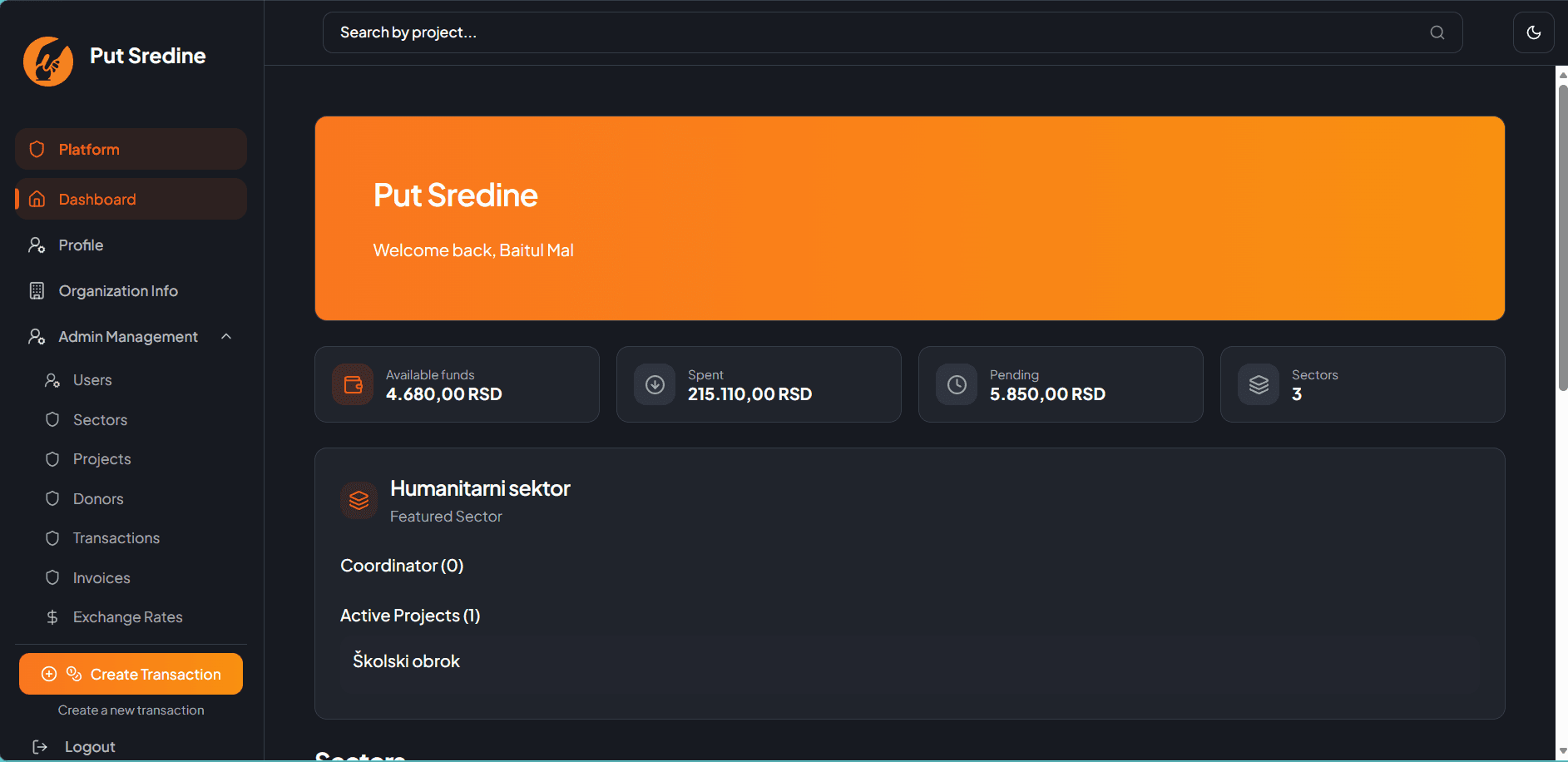Click the Pending clock icon
Image resolution: width=1568 pixels, height=762 pixels.
(x=957, y=384)
